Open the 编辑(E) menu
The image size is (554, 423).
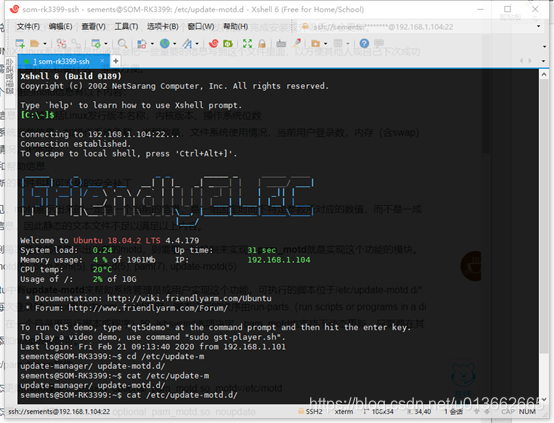(x=60, y=27)
